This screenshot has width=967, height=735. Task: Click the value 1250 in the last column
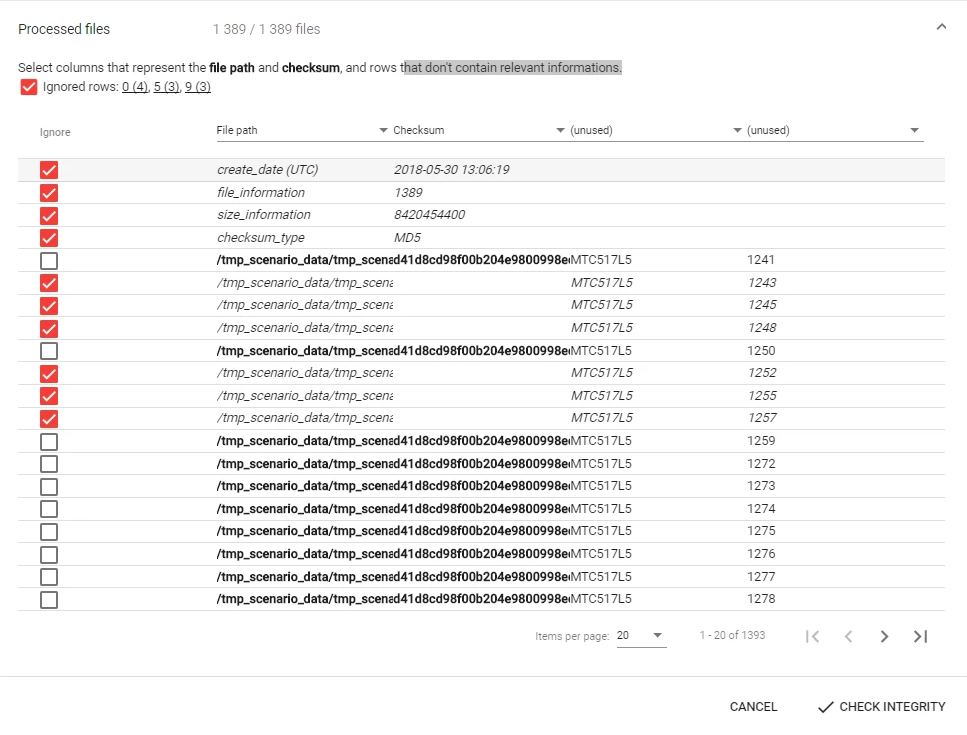tap(761, 350)
